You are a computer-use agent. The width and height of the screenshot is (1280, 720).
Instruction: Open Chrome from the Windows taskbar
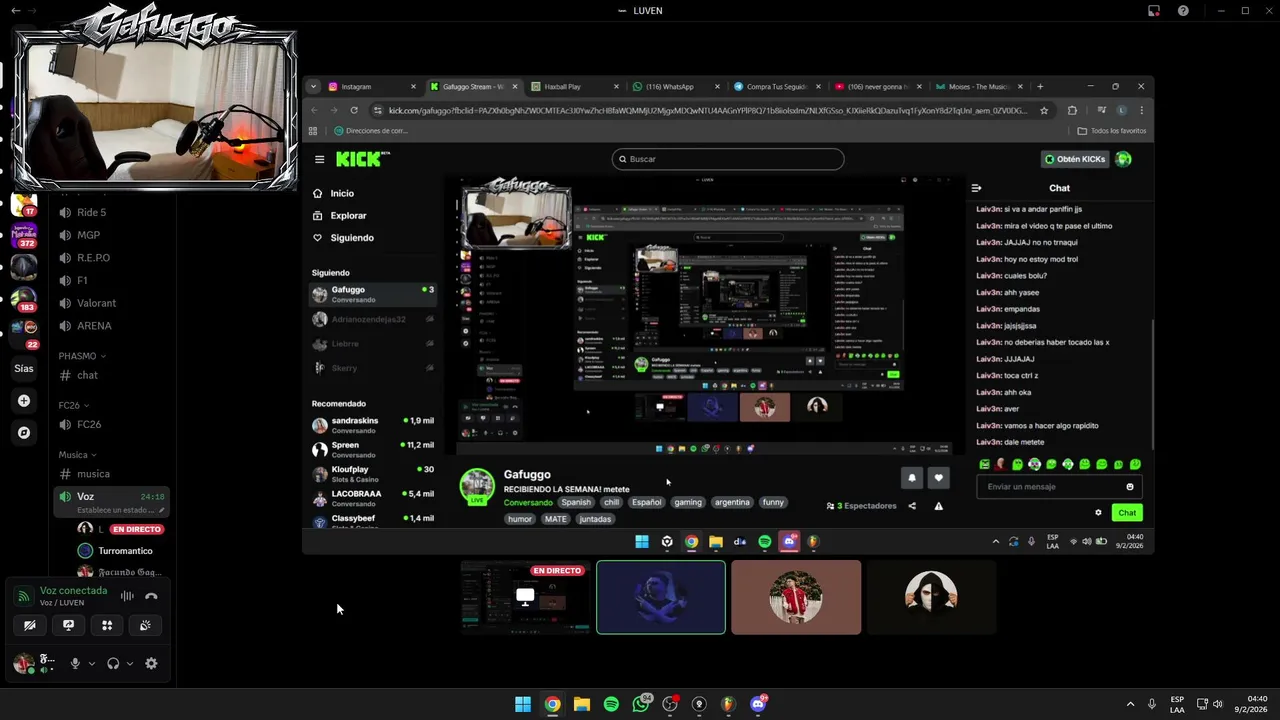[x=552, y=704]
